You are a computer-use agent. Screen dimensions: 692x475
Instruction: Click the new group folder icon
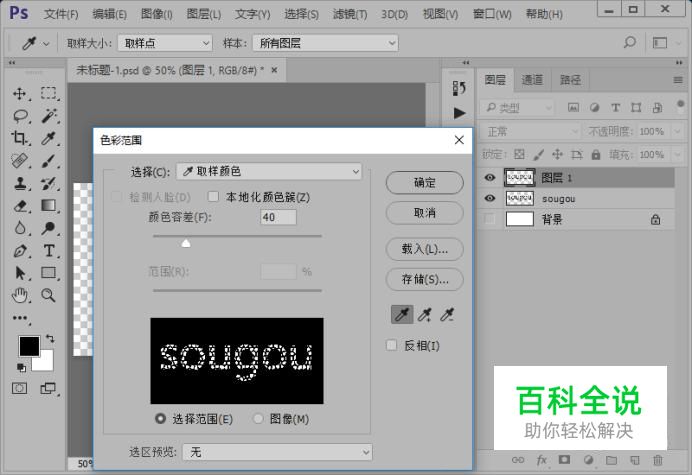(611, 460)
